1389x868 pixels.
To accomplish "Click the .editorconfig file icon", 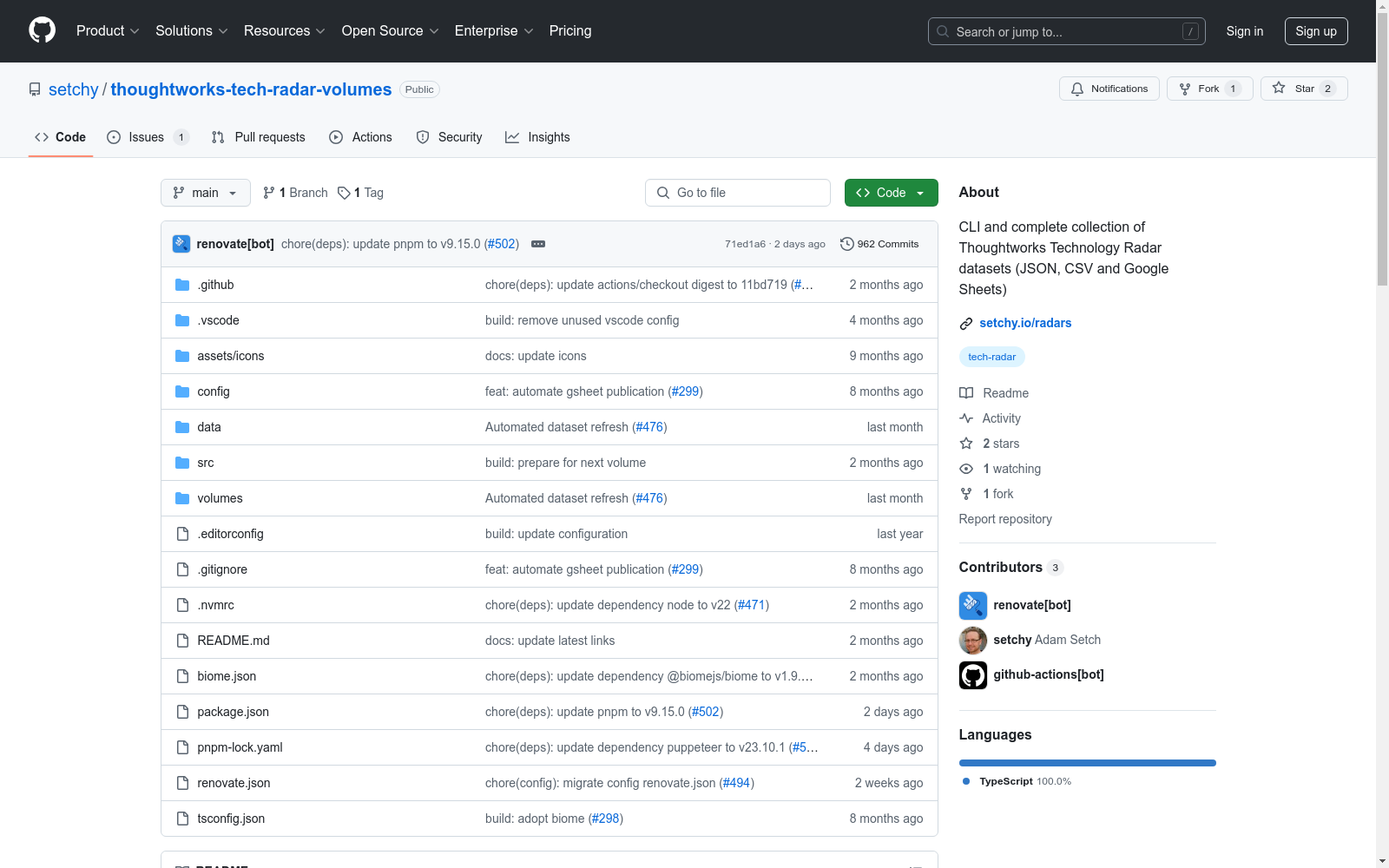I will pos(182,534).
